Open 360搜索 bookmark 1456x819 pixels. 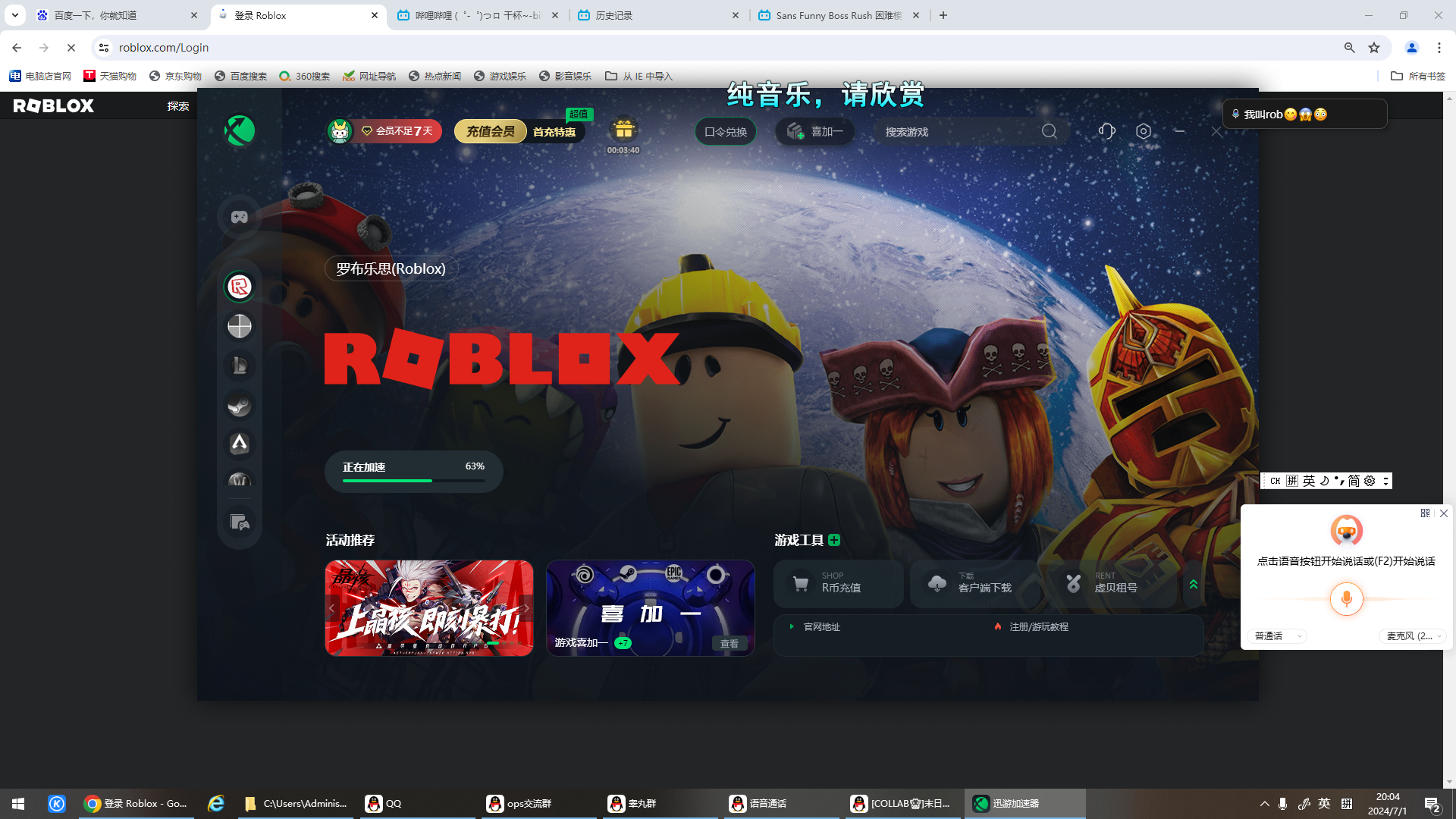(304, 76)
